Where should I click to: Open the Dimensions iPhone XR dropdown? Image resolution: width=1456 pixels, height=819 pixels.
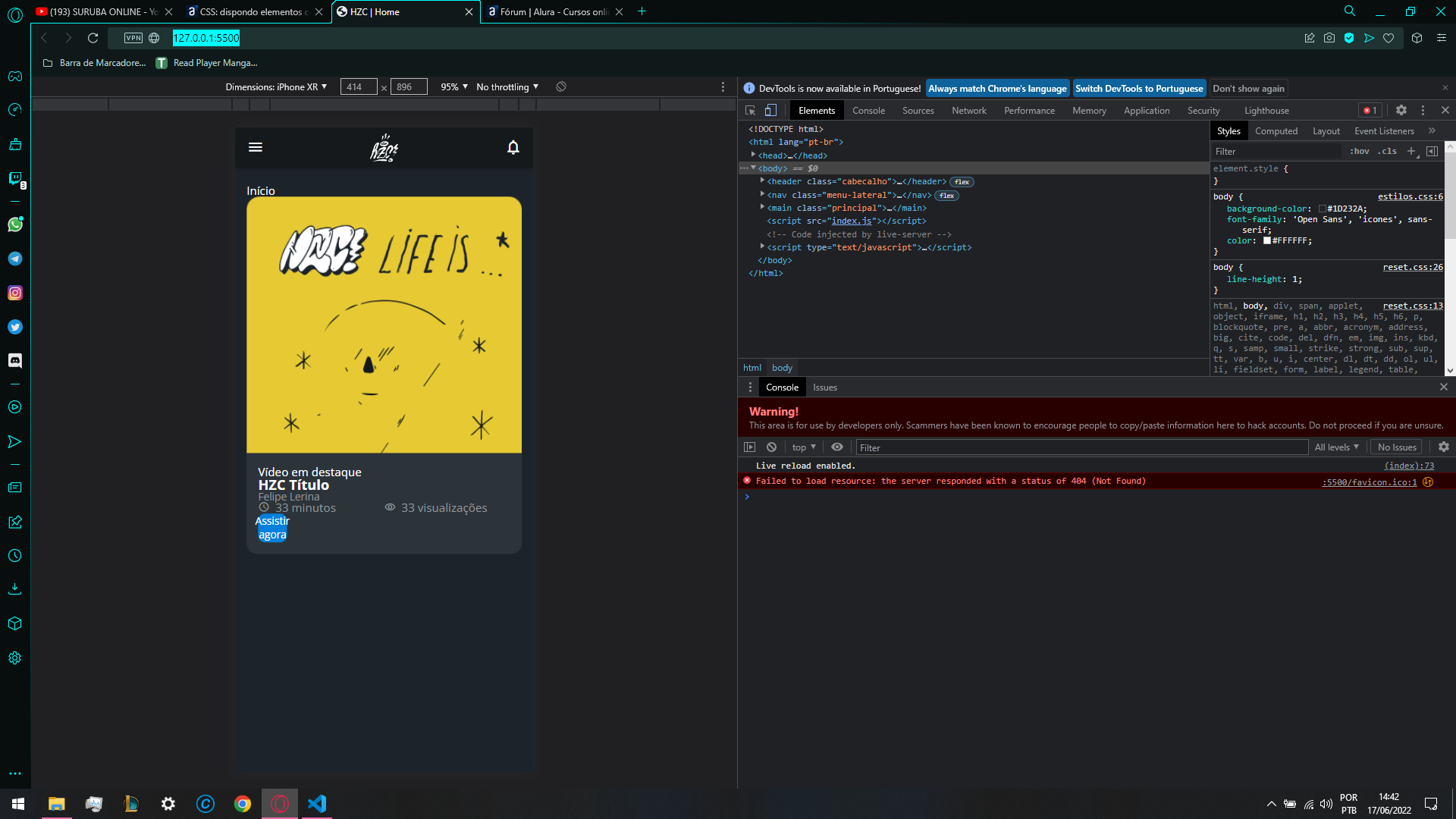[x=276, y=87]
